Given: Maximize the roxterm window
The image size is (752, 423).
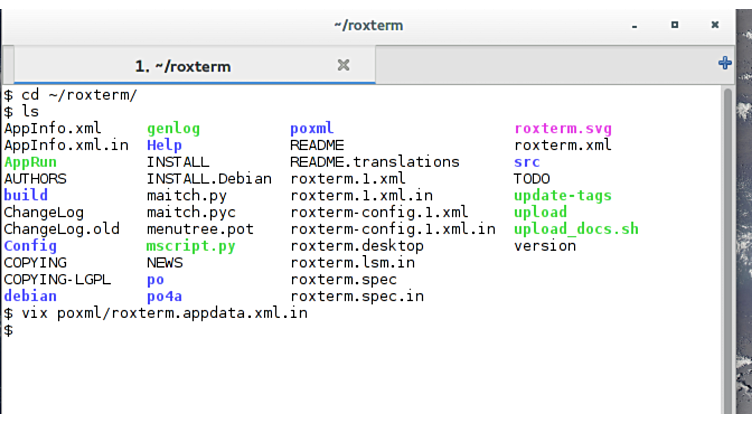Looking at the screenshot, I should point(675,24).
